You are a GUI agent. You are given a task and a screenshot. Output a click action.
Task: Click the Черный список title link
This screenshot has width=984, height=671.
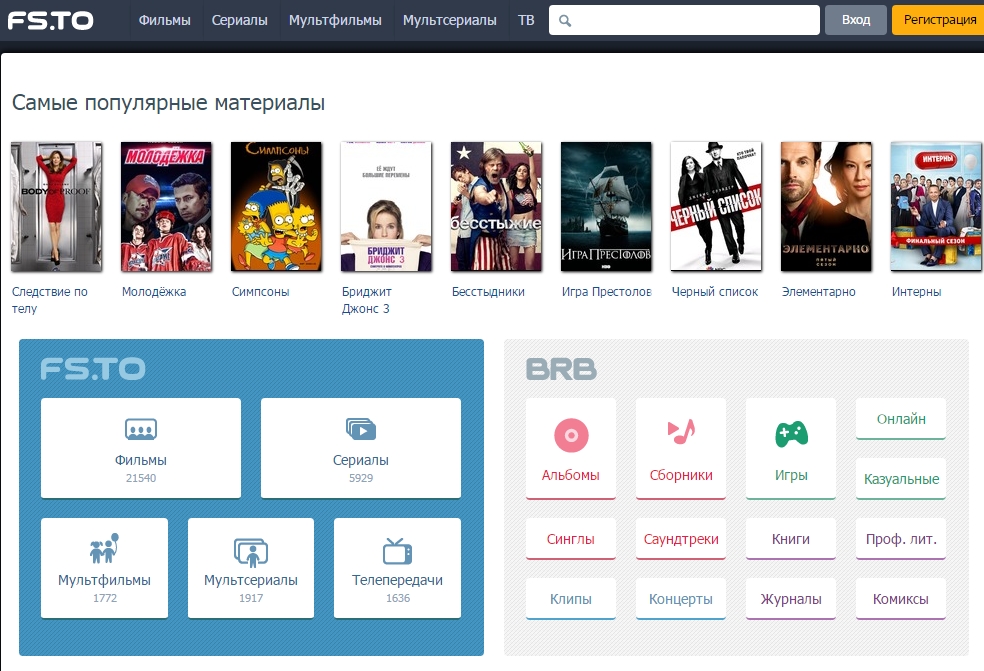pyautogui.click(x=715, y=292)
